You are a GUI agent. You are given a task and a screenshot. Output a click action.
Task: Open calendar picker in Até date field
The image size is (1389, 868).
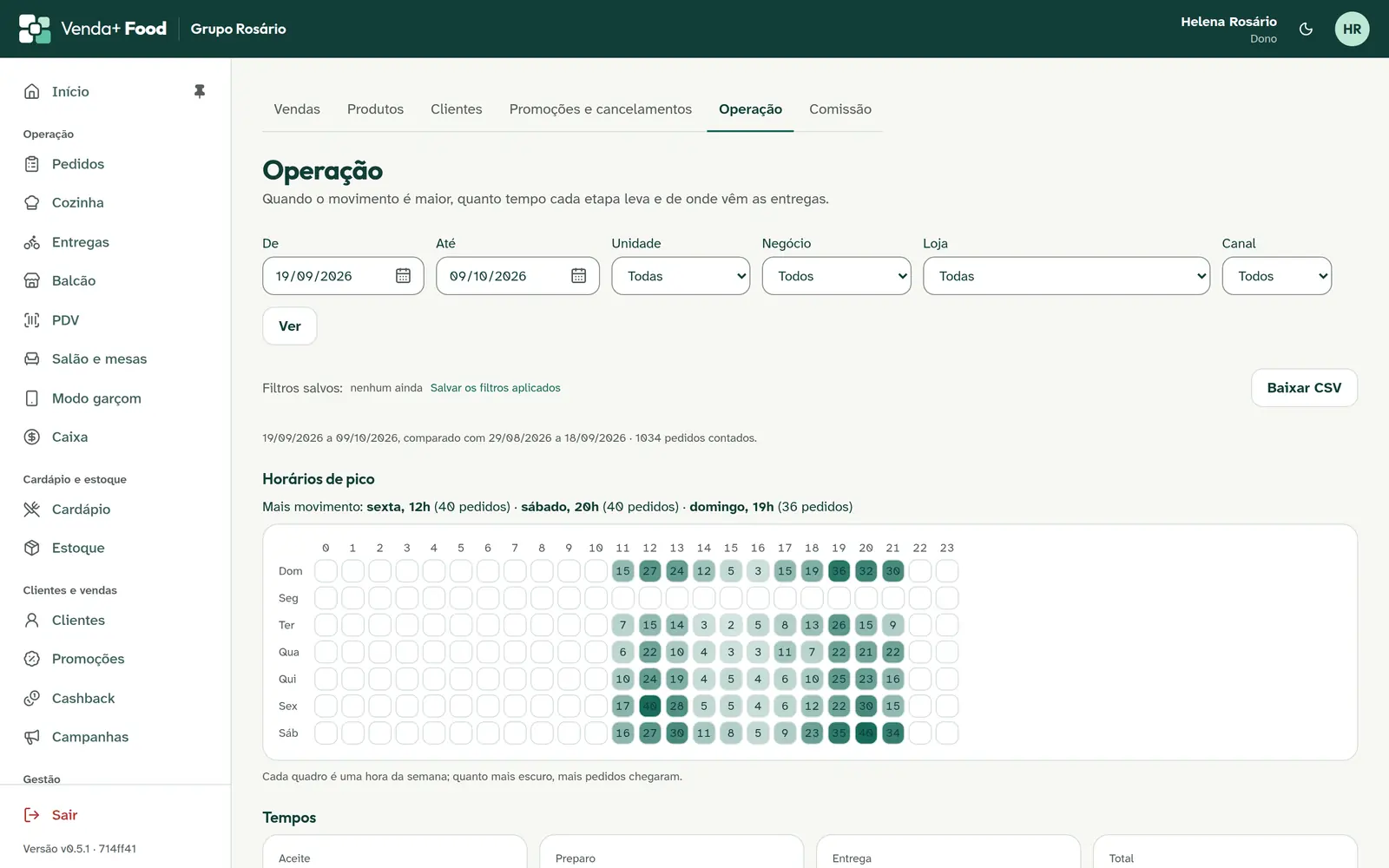579,276
